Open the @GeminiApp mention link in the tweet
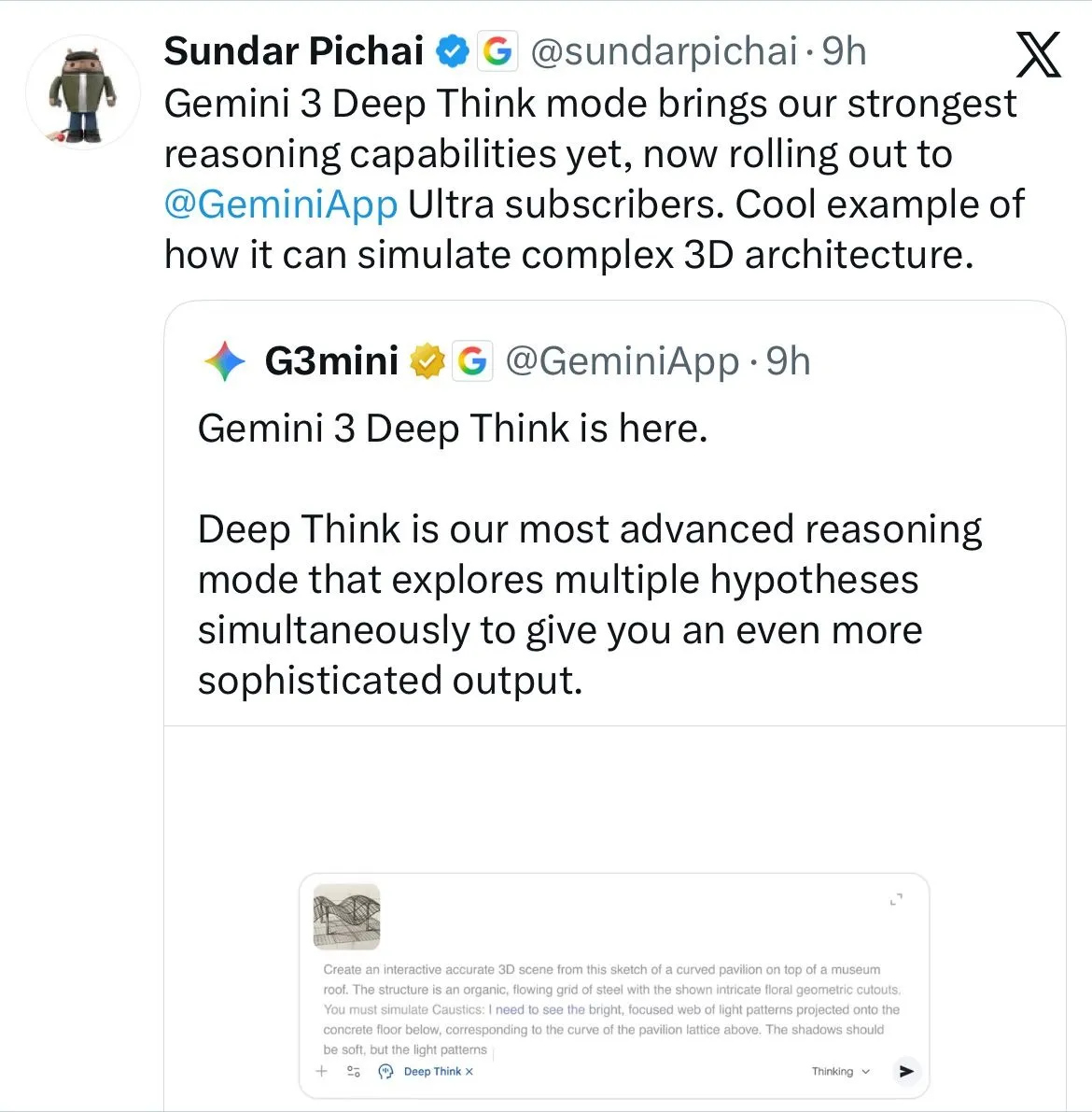The image size is (1092, 1112). (281, 204)
